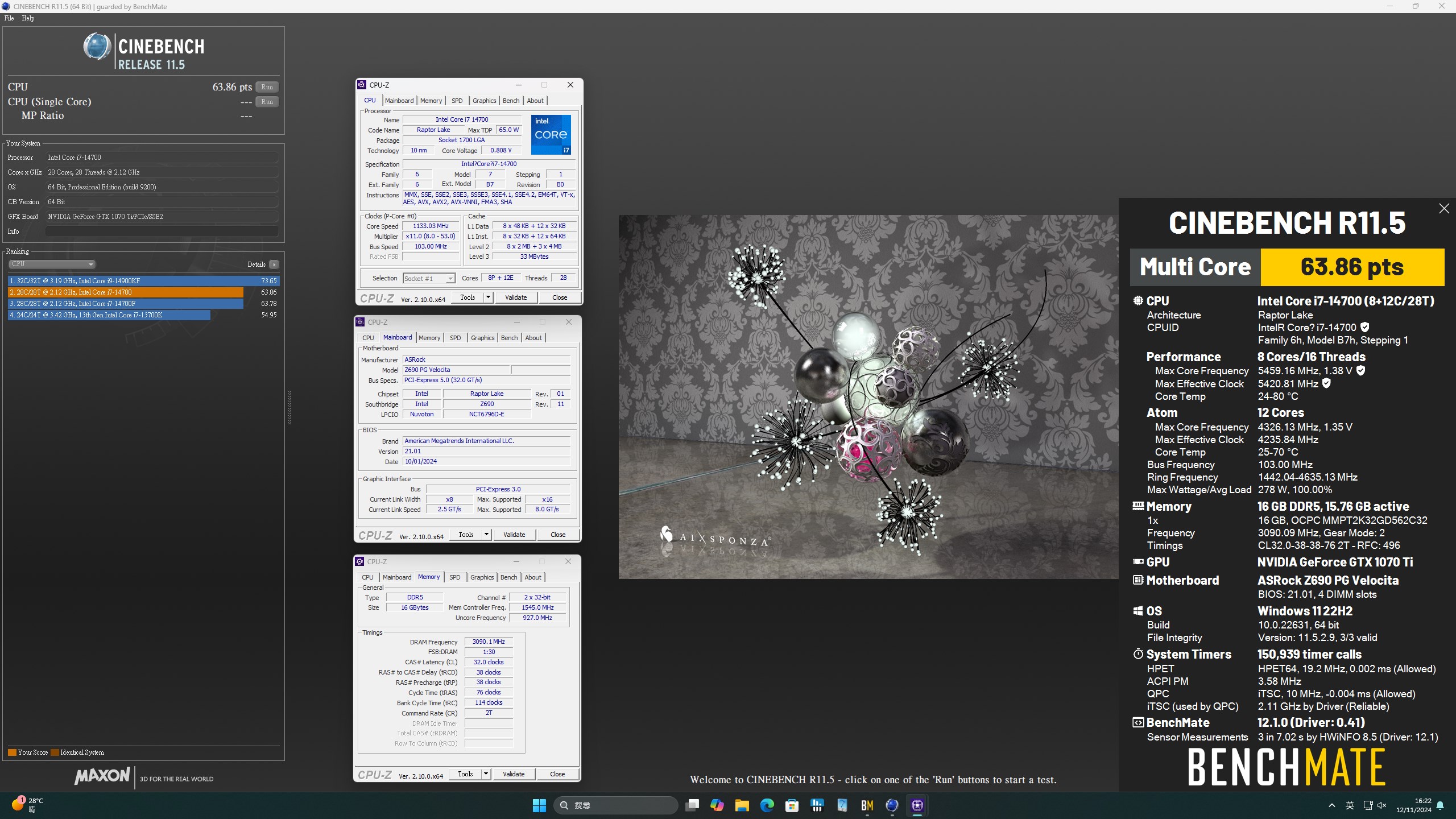The height and width of the screenshot is (819, 1456).
Task: Click the rendered Cinebench scene image
Action: [x=868, y=397]
